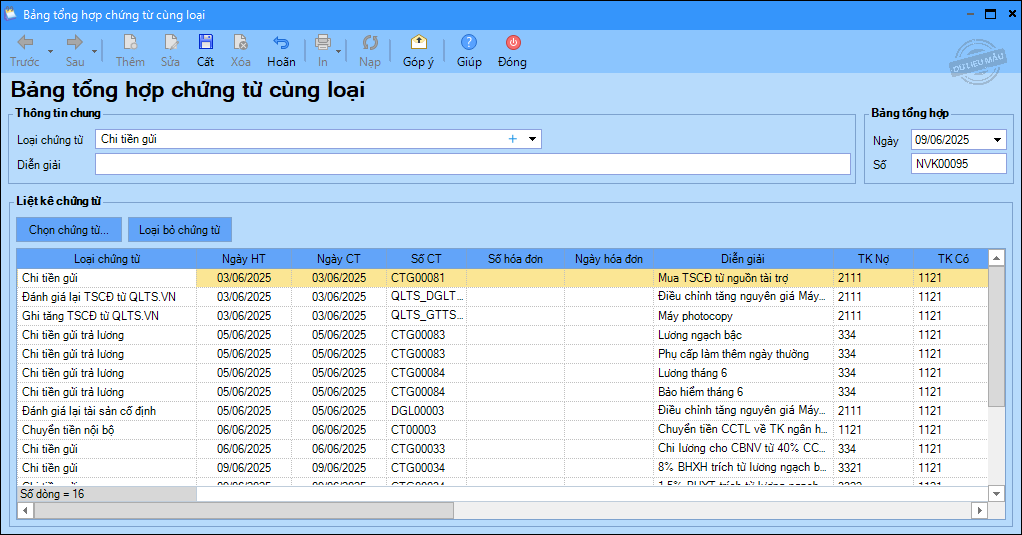Click cell CTG00034

pos(426,467)
